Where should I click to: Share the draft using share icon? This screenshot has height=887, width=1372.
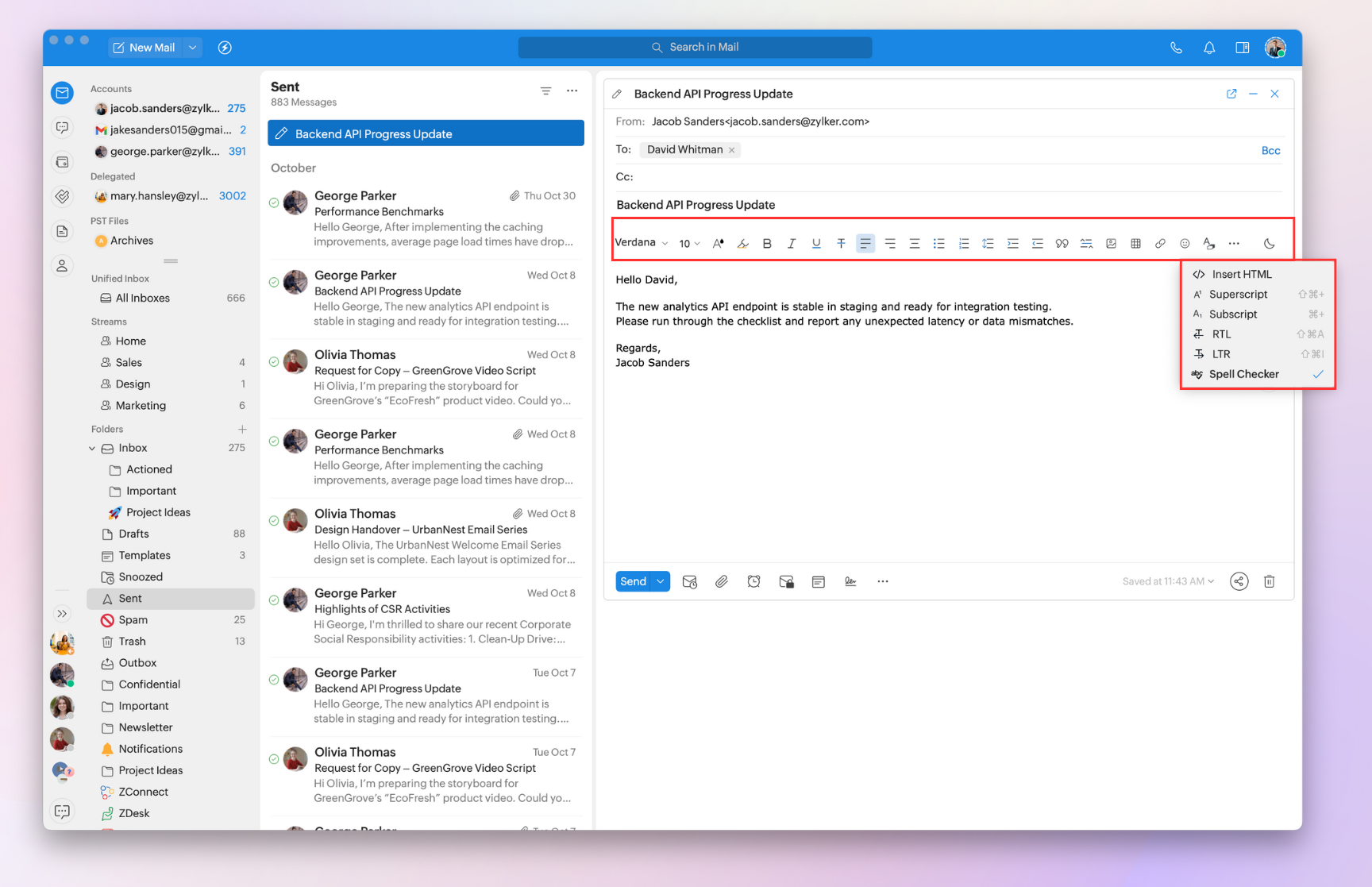pos(1239,582)
